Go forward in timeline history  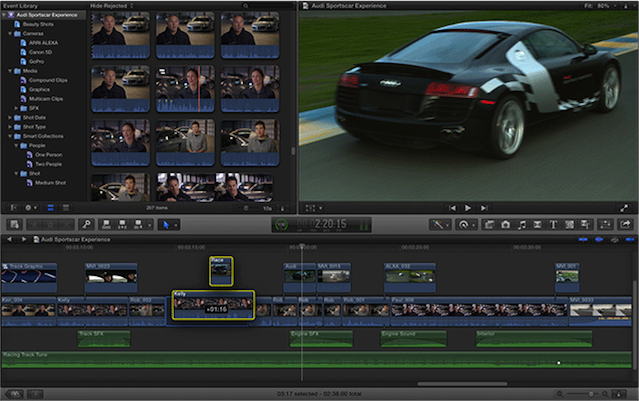click(x=24, y=239)
